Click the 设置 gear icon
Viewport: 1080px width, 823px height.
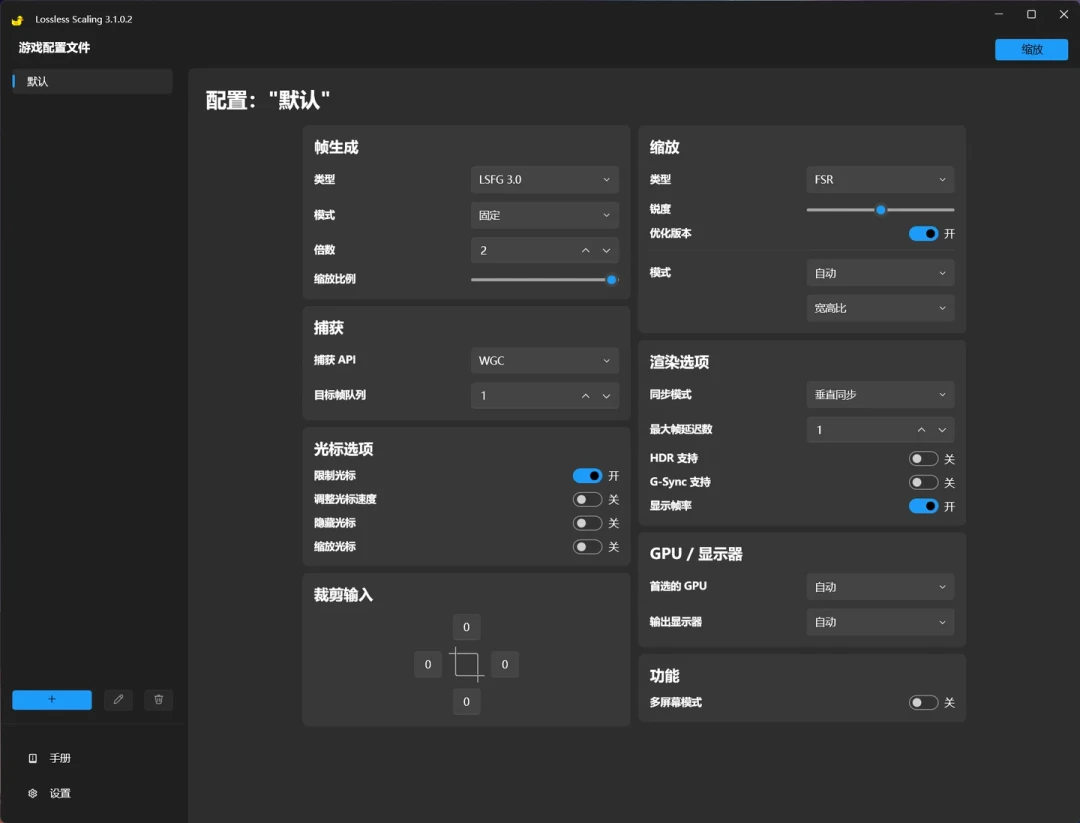[32, 793]
